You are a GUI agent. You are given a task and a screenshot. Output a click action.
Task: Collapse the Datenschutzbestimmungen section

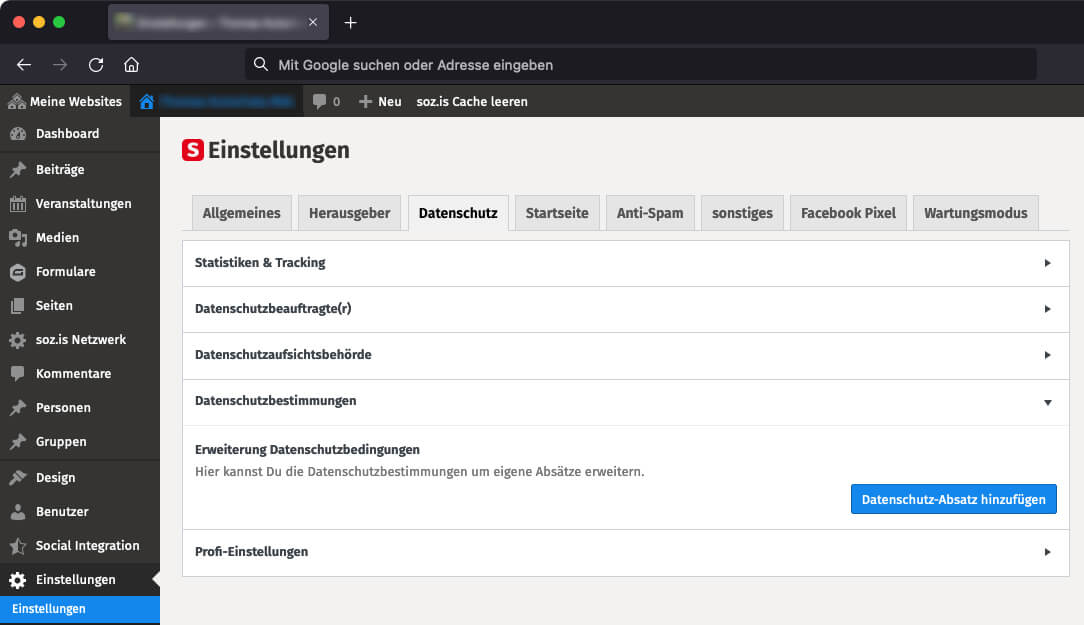click(x=626, y=401)
